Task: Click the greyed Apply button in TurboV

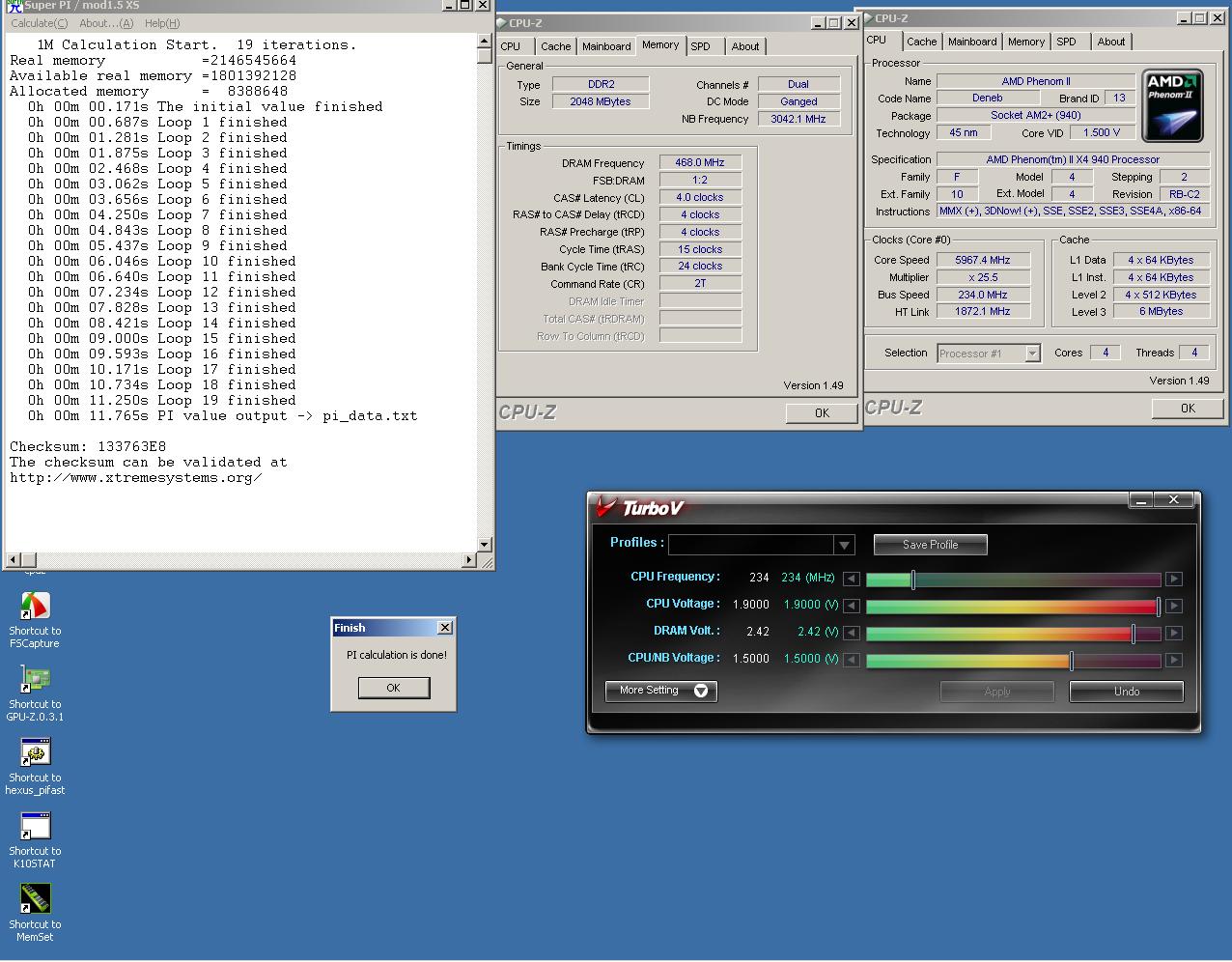Action: pos(996,692)
